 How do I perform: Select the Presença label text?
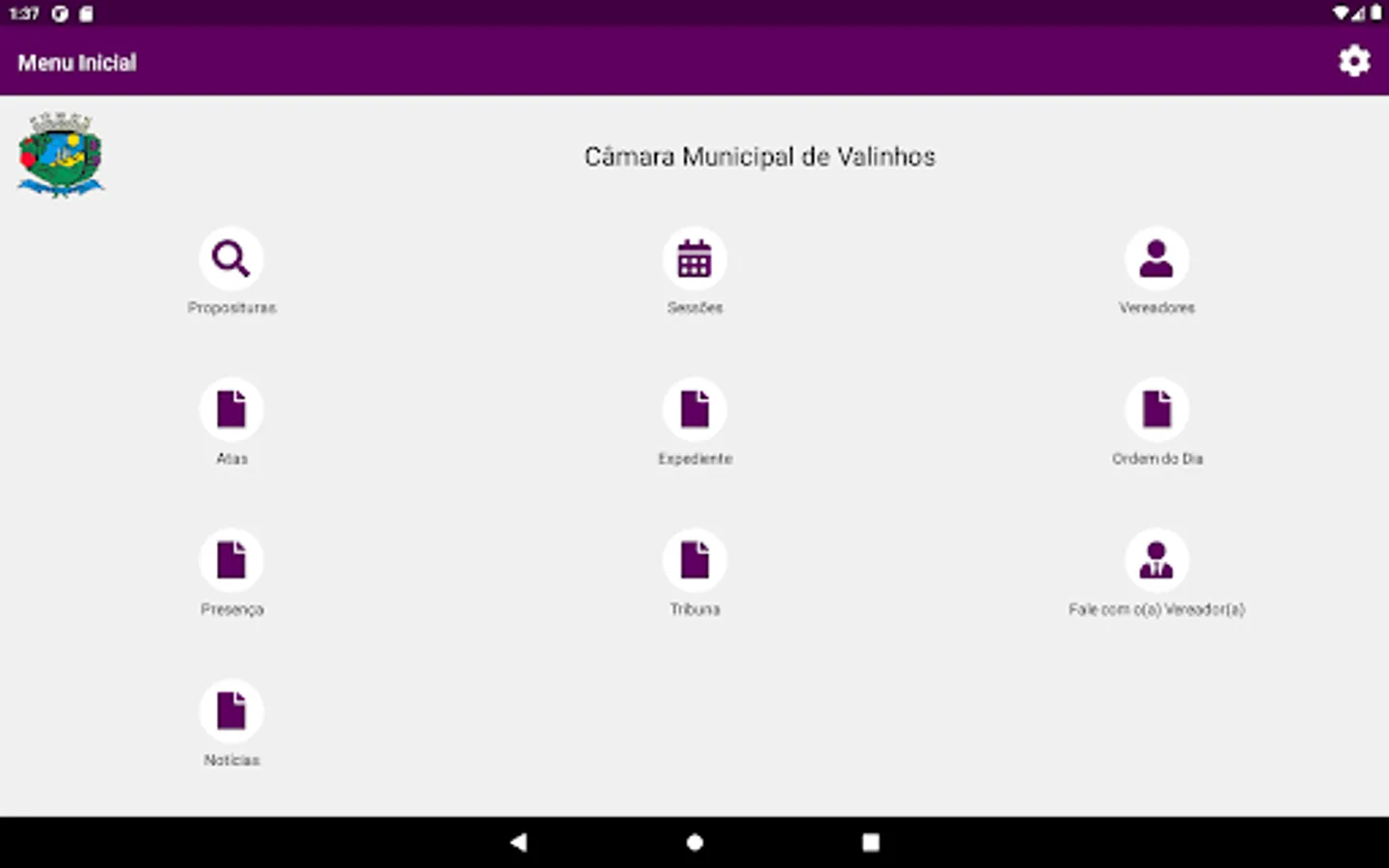point(231,610)
